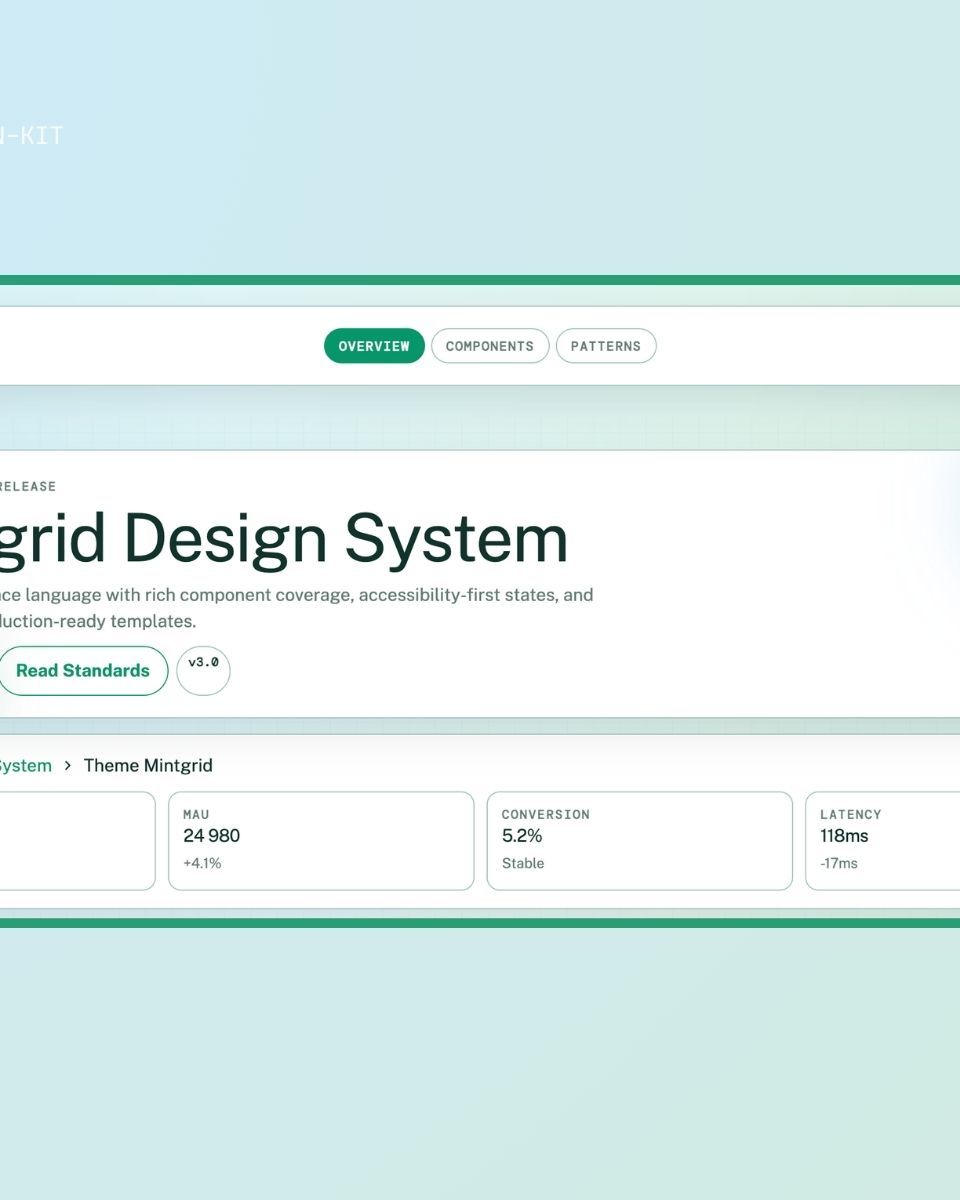Click the +4.1% change text
The image size is (960, 1200).
point(202,863)
